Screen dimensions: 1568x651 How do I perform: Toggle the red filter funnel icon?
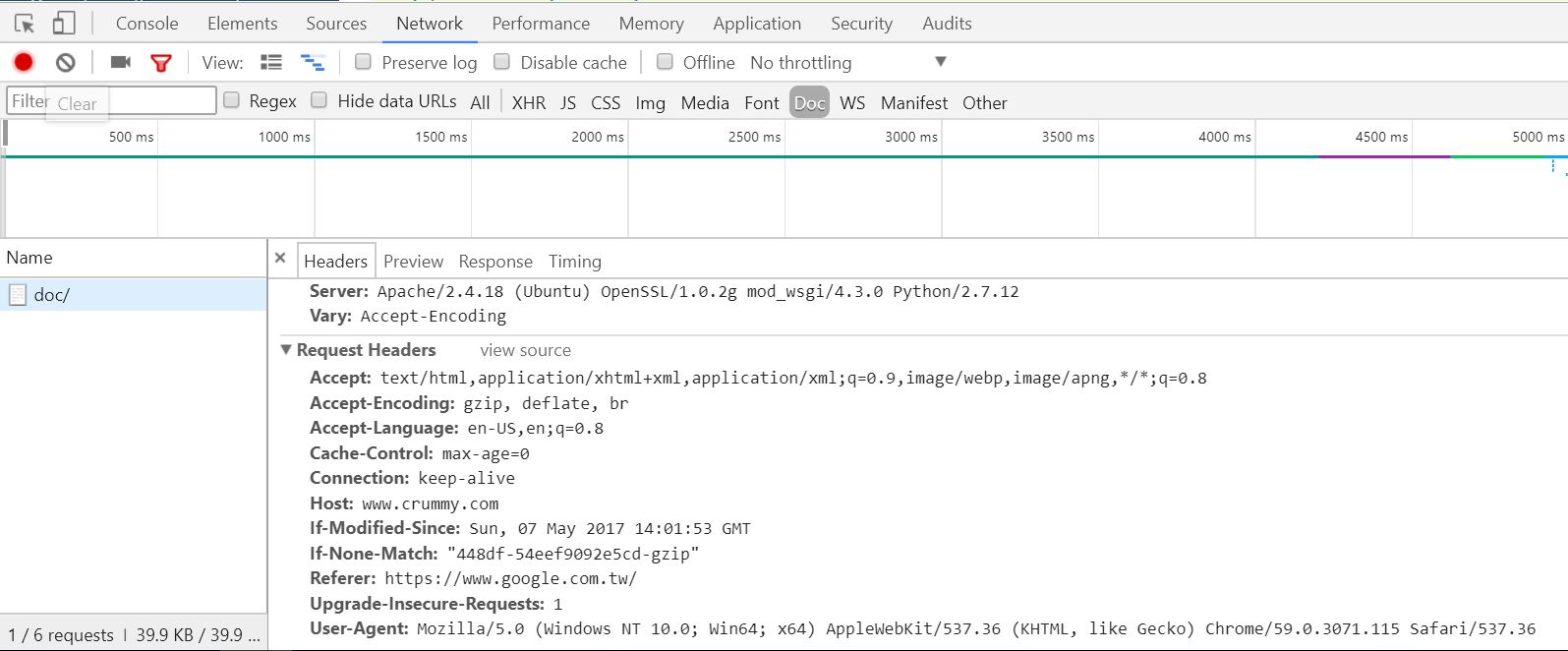point(161,63)
